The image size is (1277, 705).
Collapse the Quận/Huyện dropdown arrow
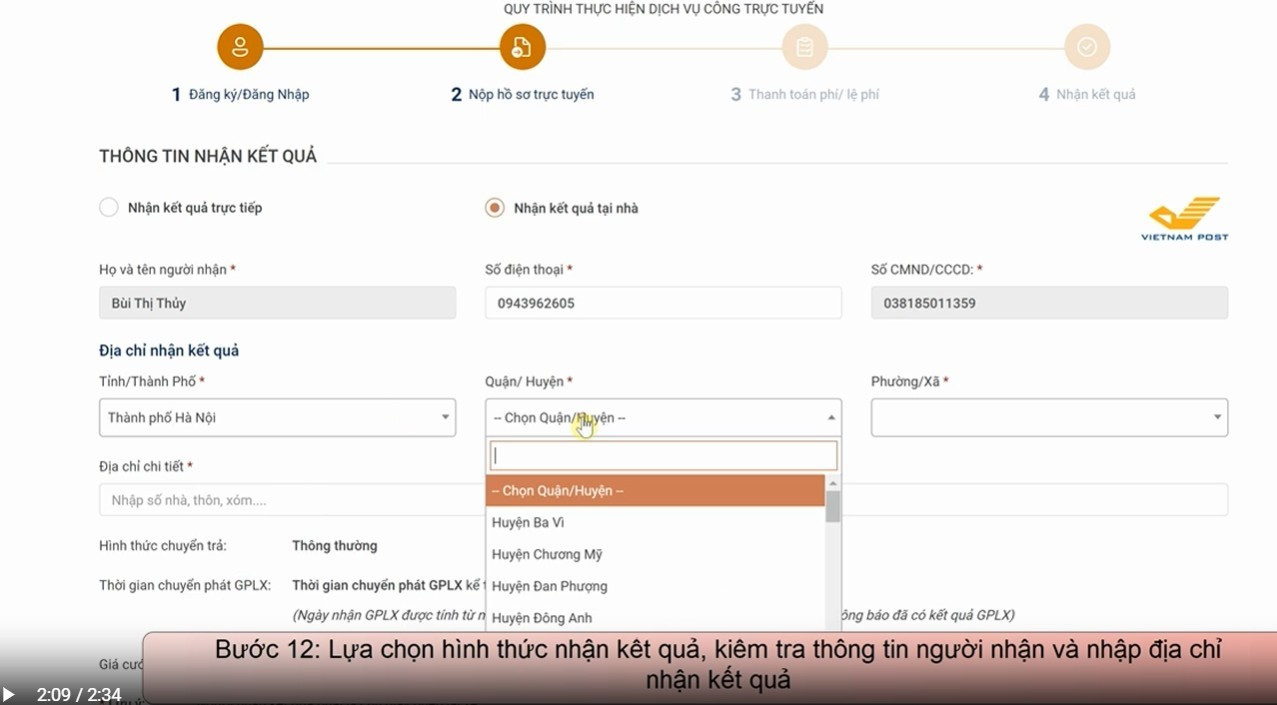point(831,417)
